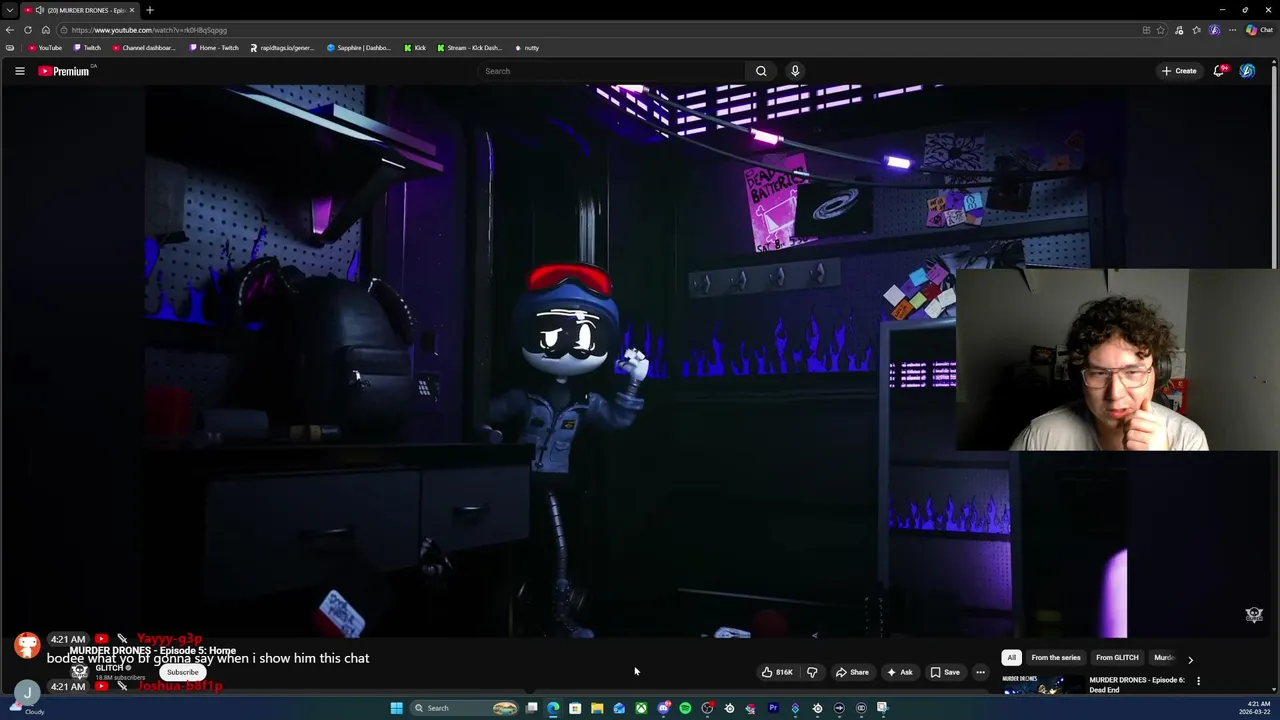
Task: Open MURDER DRONES Episode 6 title link
Action: 1137,685
